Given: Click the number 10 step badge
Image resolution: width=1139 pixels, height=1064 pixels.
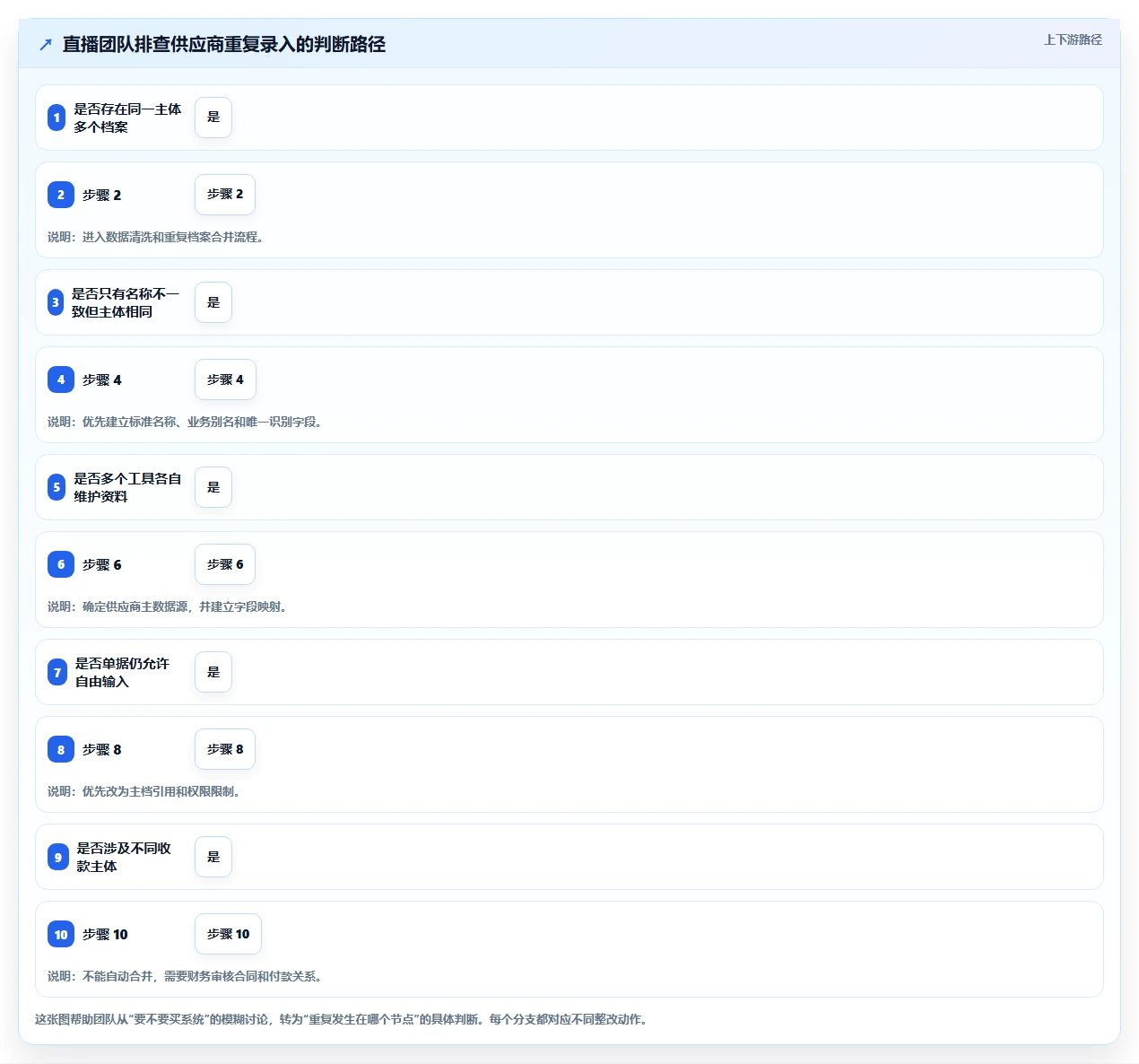Looking at the screenshot, I should click(61, 934).
